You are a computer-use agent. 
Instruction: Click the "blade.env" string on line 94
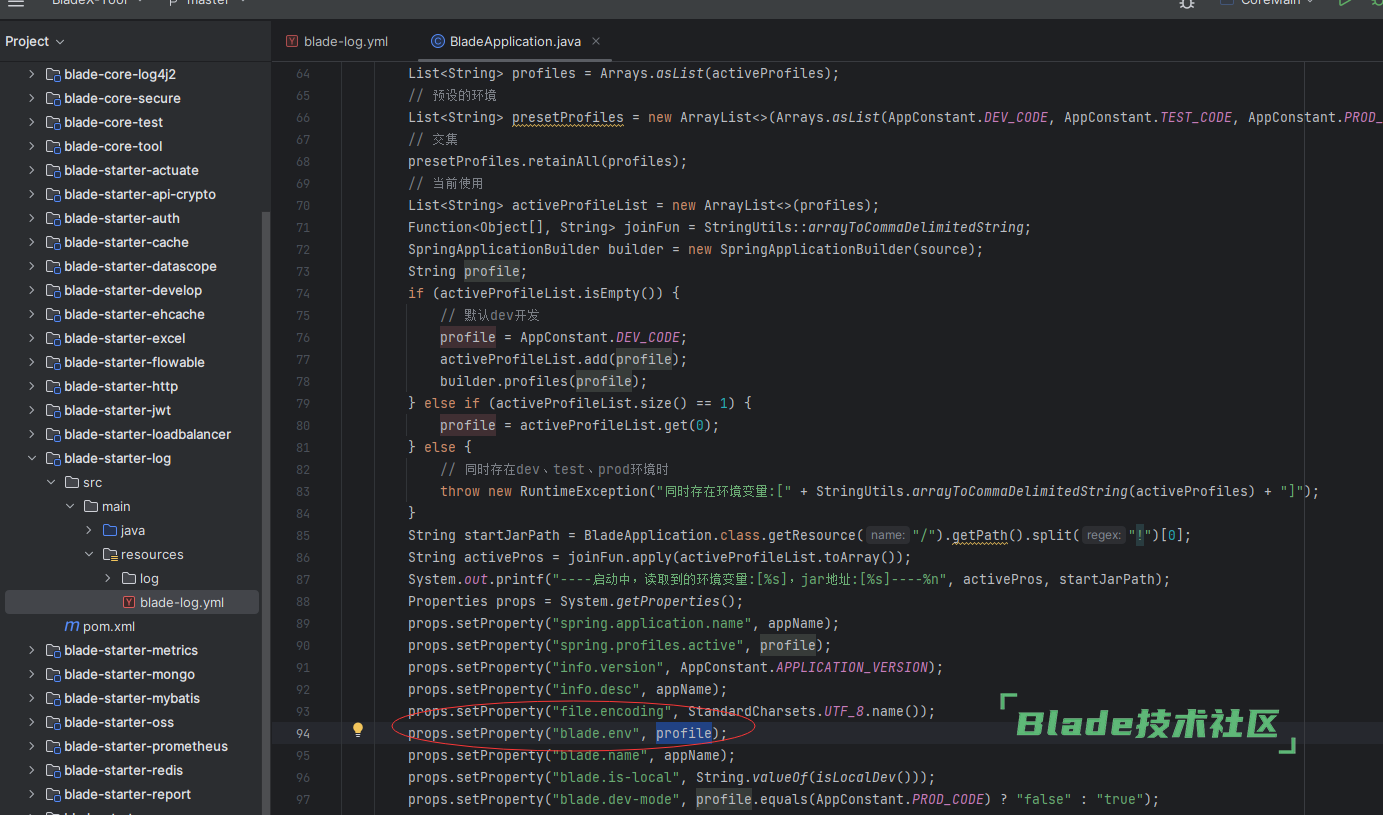(x=595, y=733)
